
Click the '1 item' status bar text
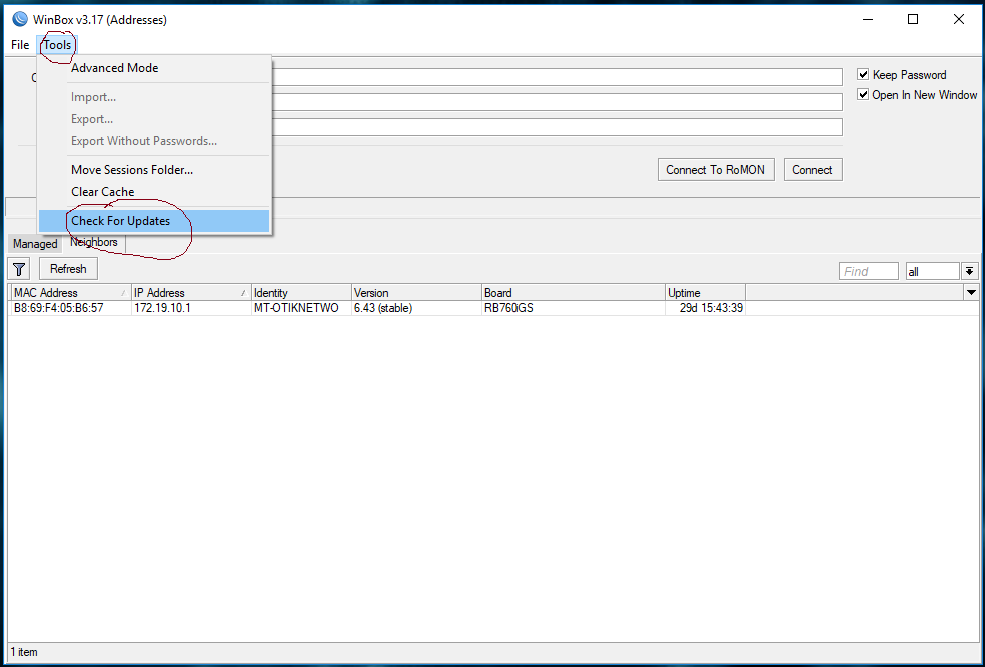pyautogui.click(x=24, y=652)
